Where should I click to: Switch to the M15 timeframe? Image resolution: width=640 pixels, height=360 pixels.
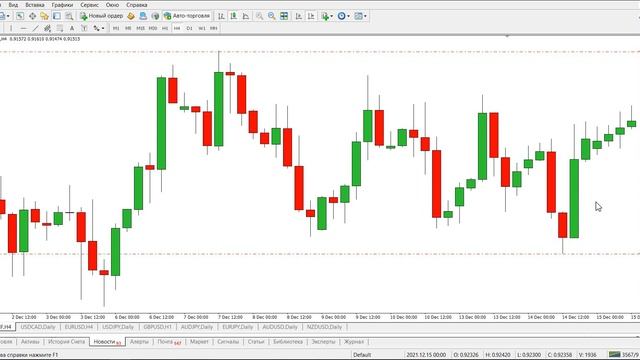pos(140,28)
